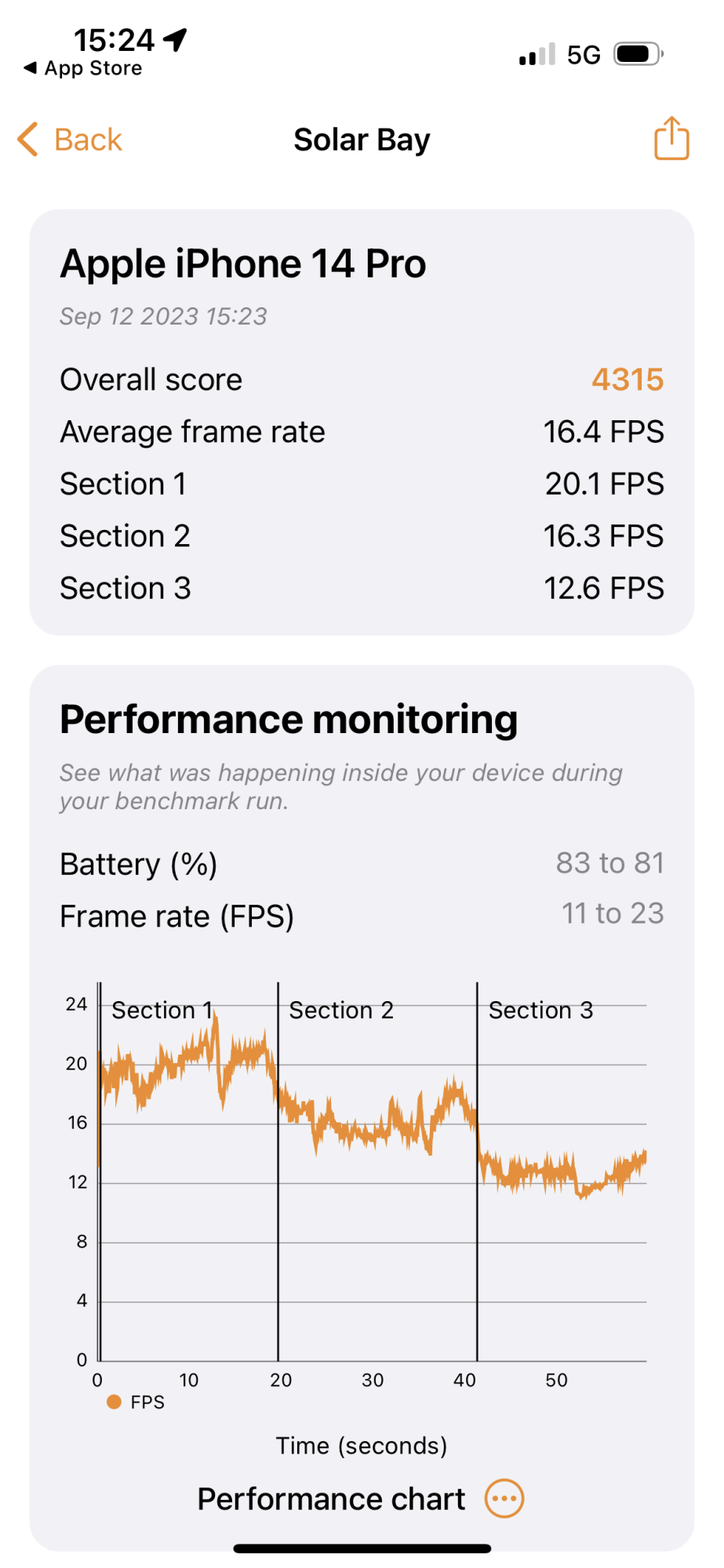The width and height of the screenshot is (724, 1568).
Task: Select the Section 2 label in chart
Action: coord(341,1010)
